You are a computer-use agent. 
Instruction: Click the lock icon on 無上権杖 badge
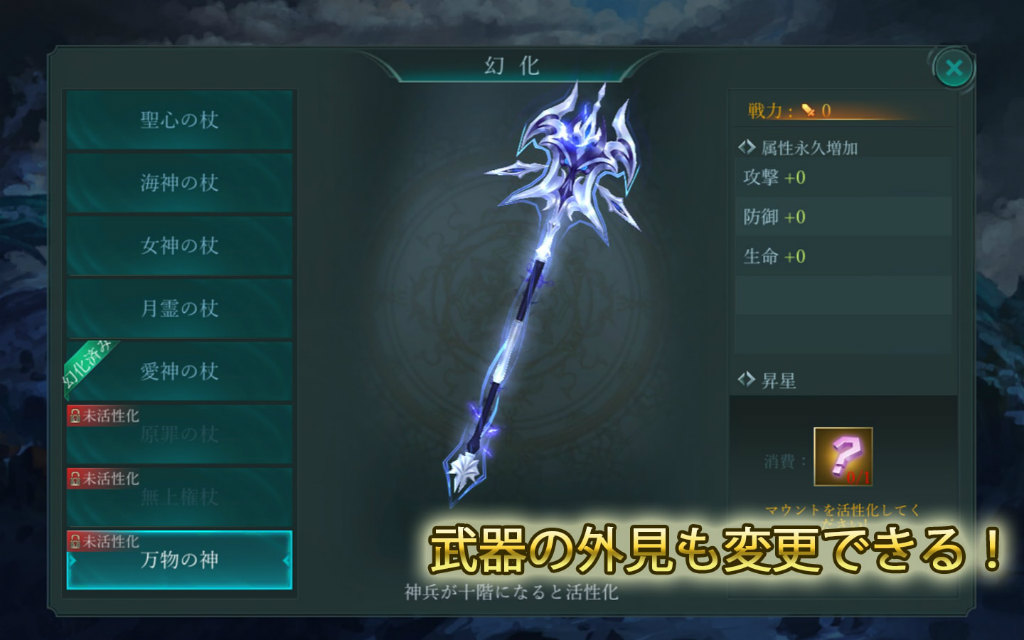(x=75, y=479)
